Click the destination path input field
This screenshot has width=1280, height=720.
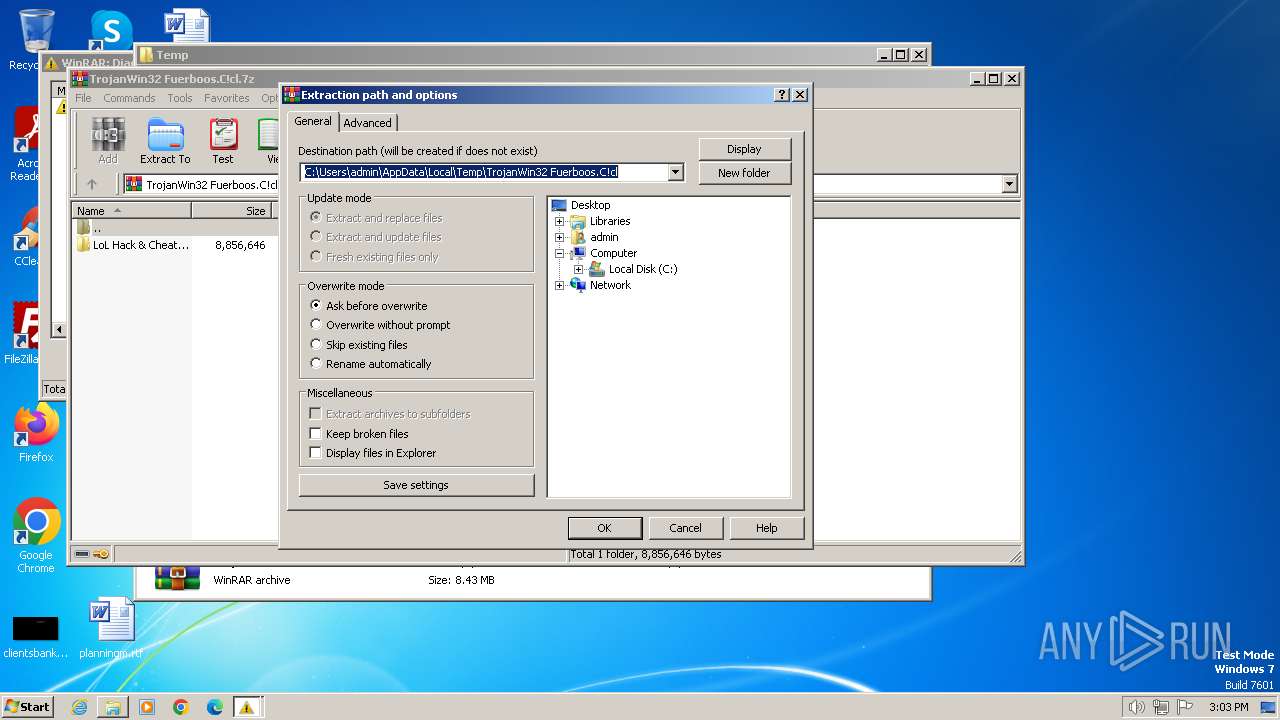pos(484,172)
